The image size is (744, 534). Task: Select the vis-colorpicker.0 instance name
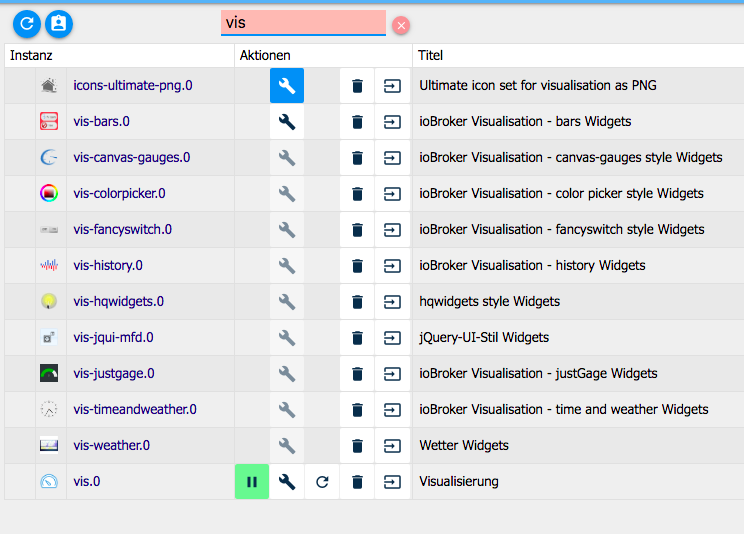point(120,194)
